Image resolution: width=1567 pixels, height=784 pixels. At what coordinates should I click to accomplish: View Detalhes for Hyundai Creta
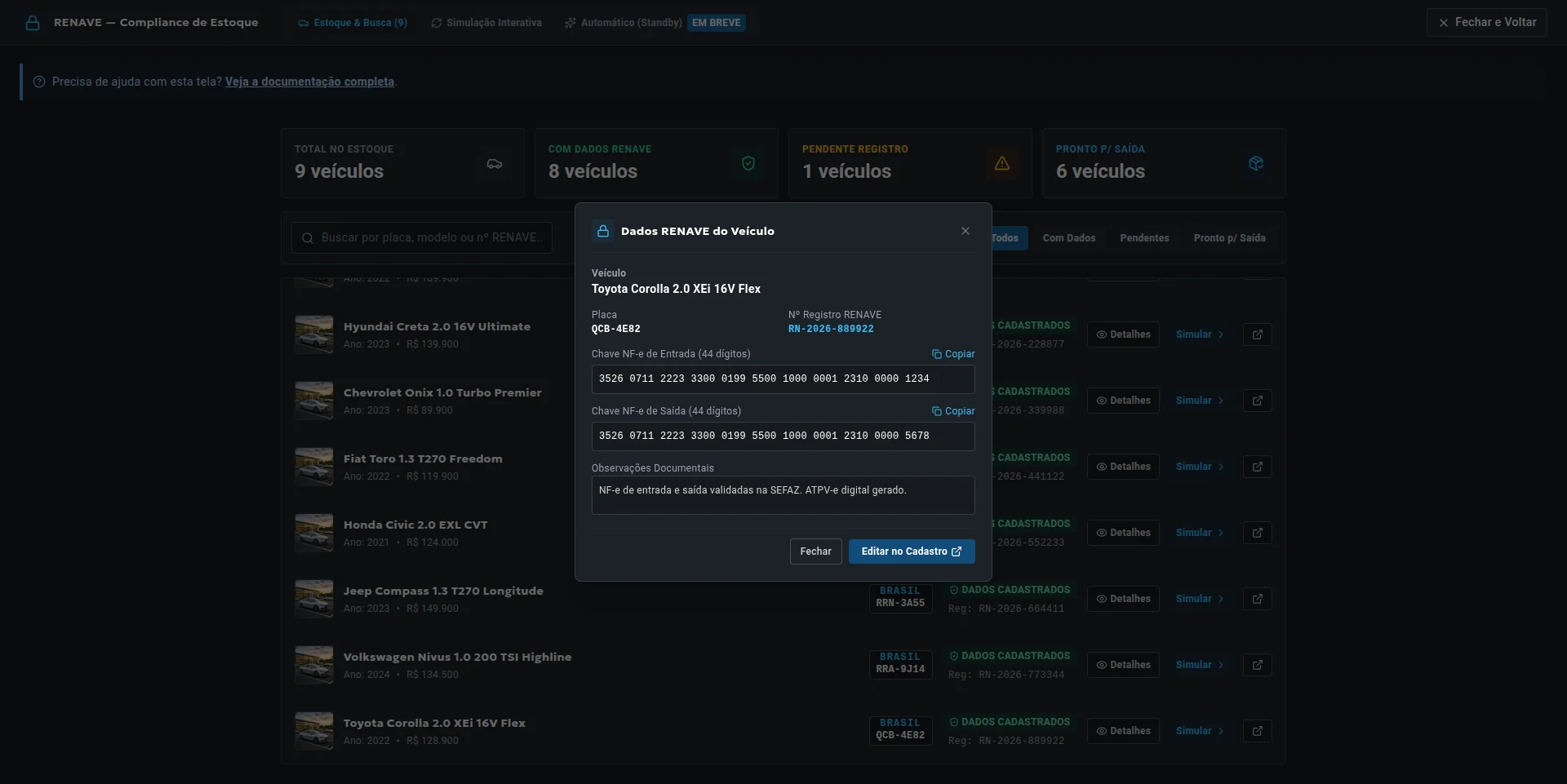click(1123, 334)
